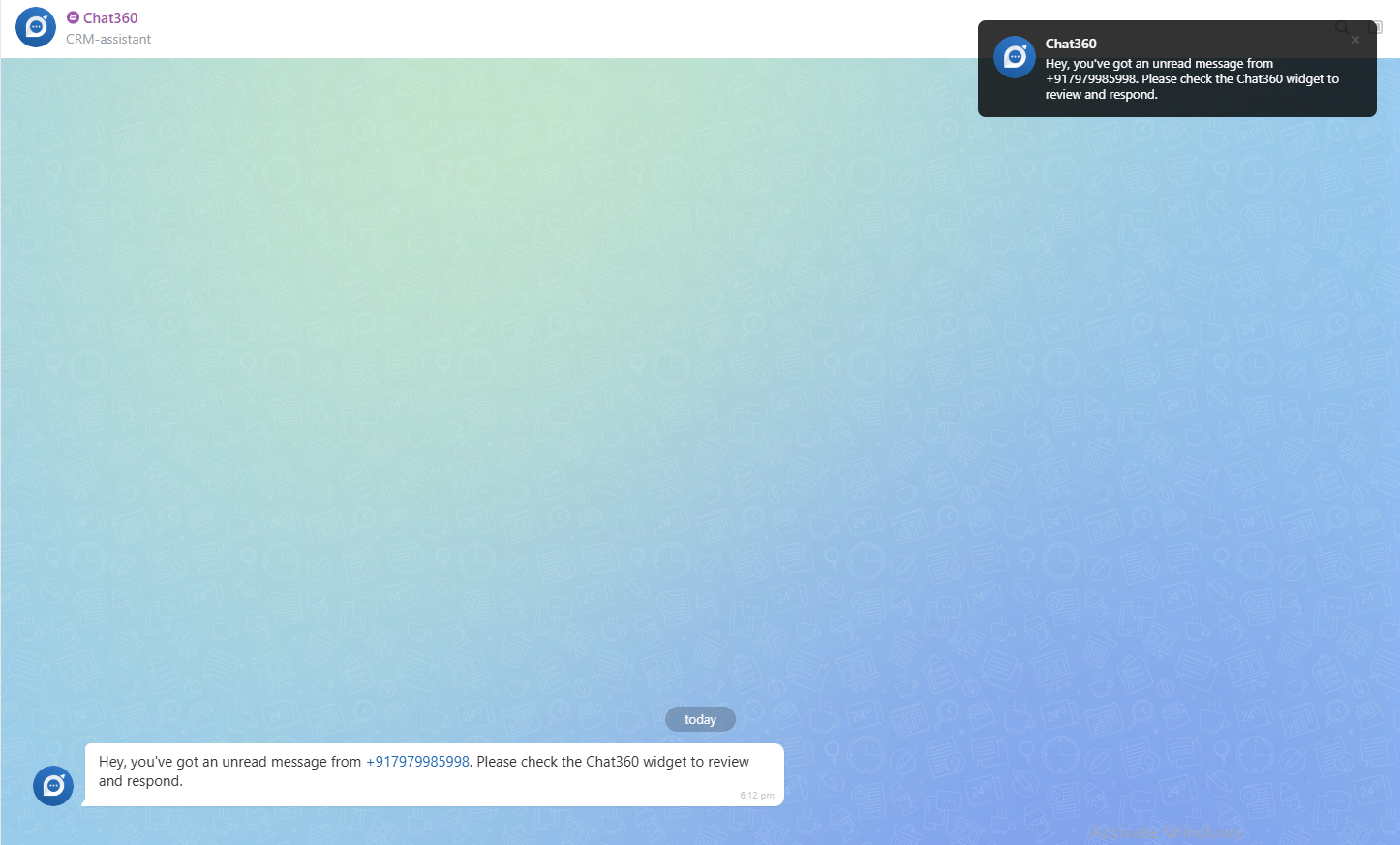
Task: Click "and respond." line in the message bubble
Action: tap(140, 781)
